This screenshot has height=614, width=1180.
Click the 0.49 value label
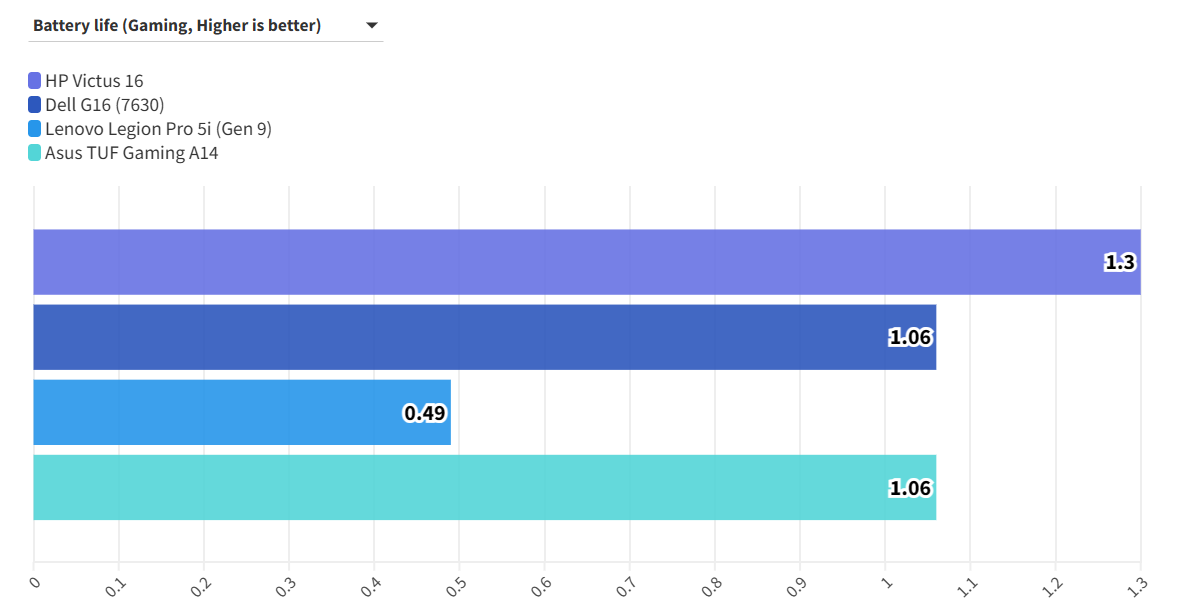coord(424,412)
